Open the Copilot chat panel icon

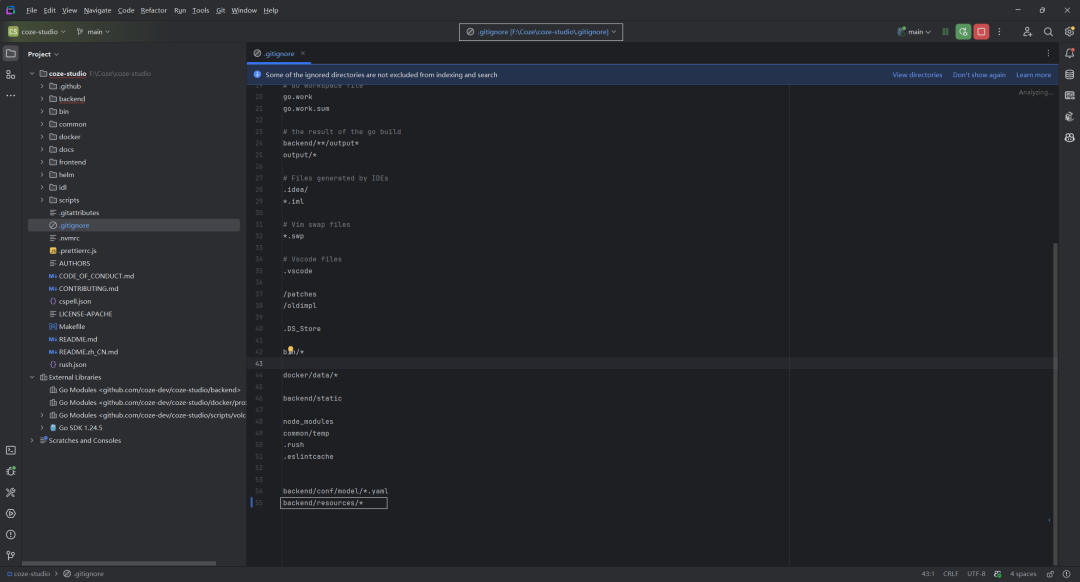coord(1069,138)
